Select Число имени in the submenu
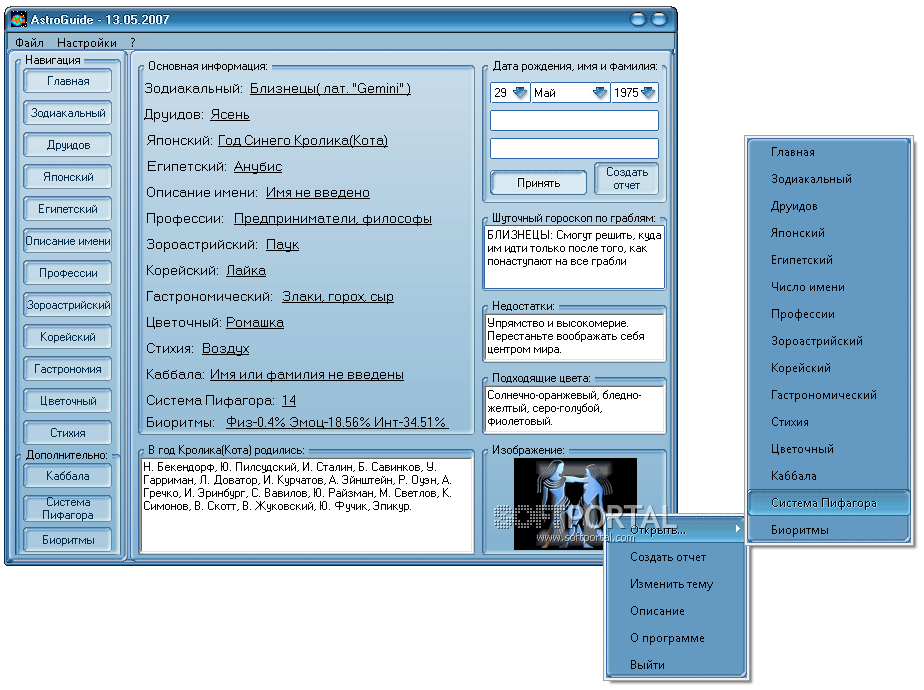The height and width of the screenshot is (690, 924). pos(829,287)
